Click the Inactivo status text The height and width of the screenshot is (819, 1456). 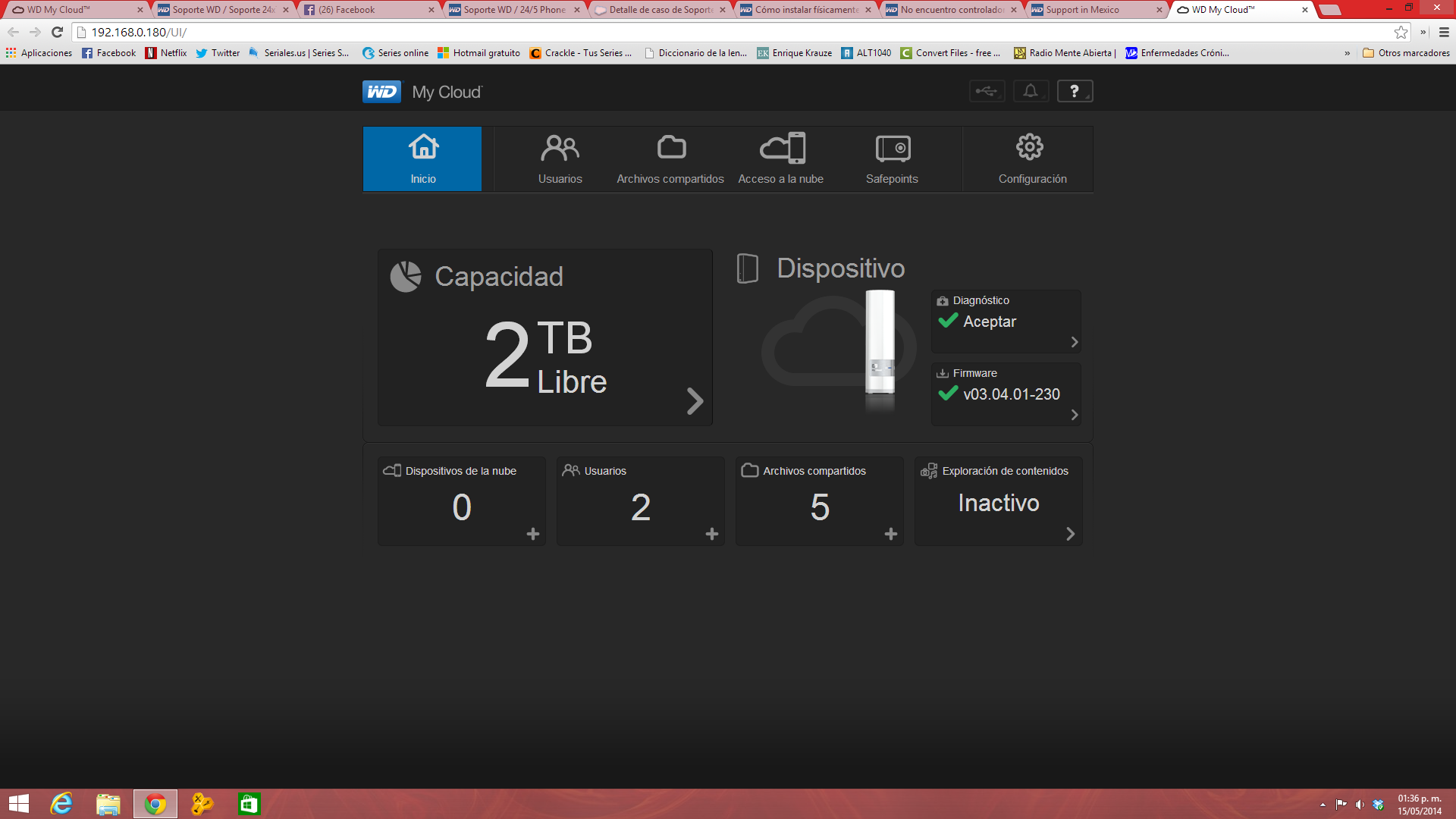pos(999,503)
